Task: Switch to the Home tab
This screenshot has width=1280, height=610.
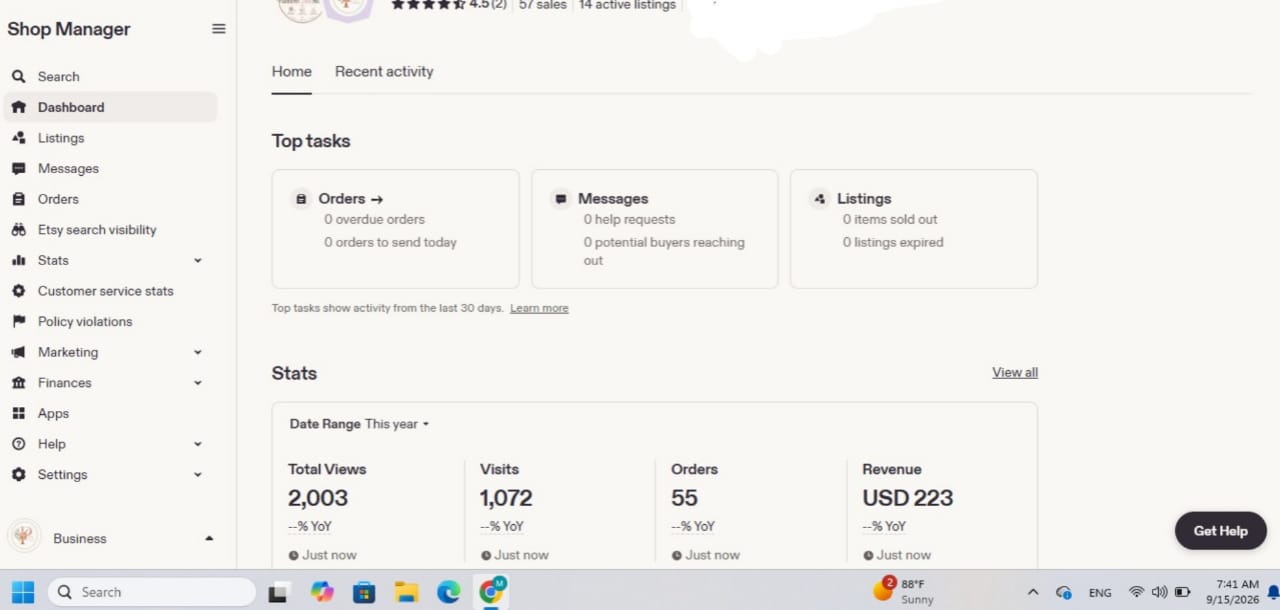Action: click(291, 72)
